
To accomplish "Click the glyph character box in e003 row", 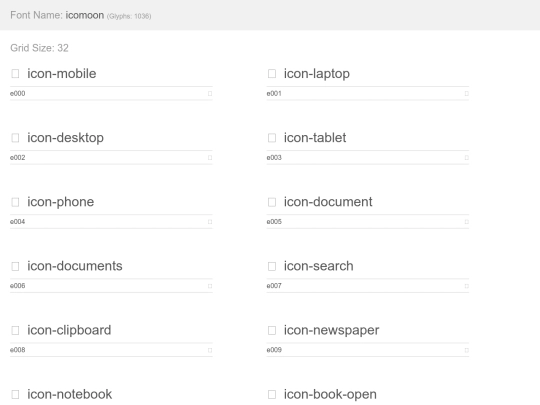I will [x=466, y=158].
